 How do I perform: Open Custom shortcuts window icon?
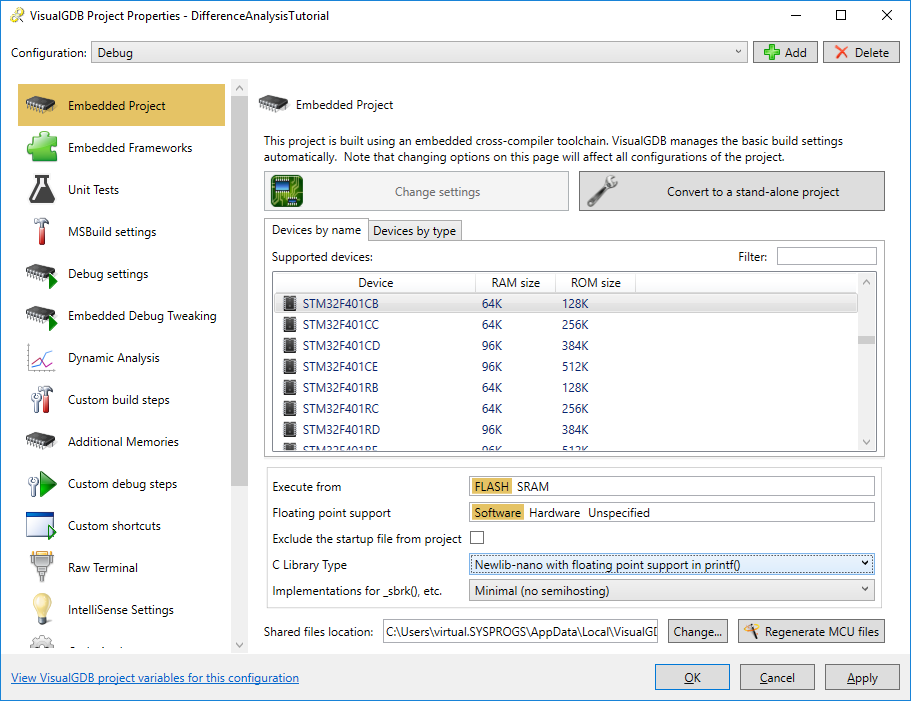point(41,526)
